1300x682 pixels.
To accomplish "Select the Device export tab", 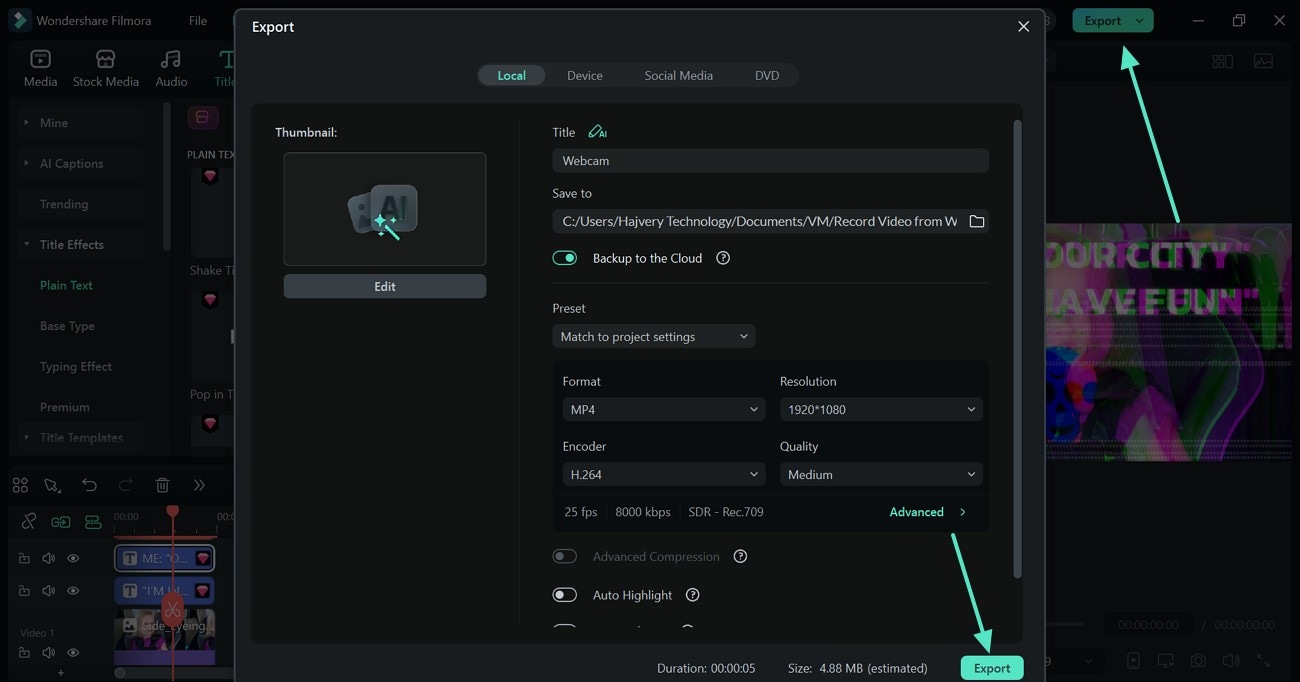I will [584, 75].
